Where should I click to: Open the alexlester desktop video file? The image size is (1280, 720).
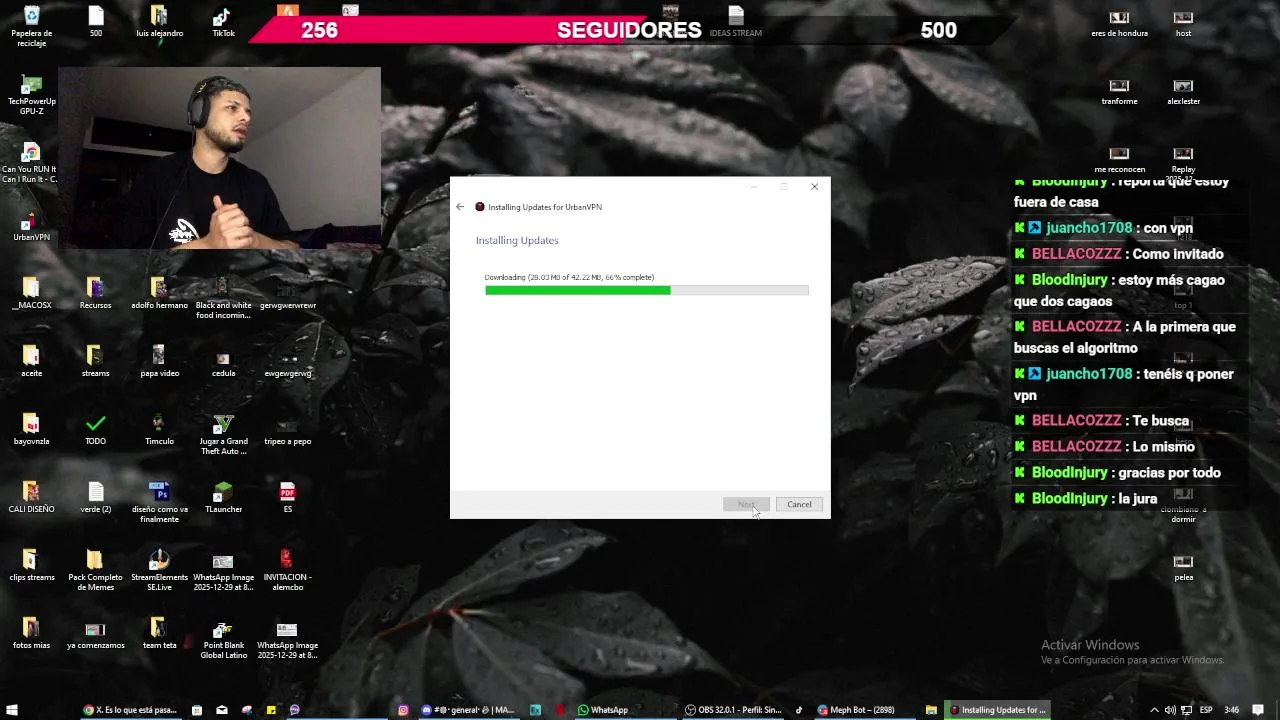coord(1183,92)
